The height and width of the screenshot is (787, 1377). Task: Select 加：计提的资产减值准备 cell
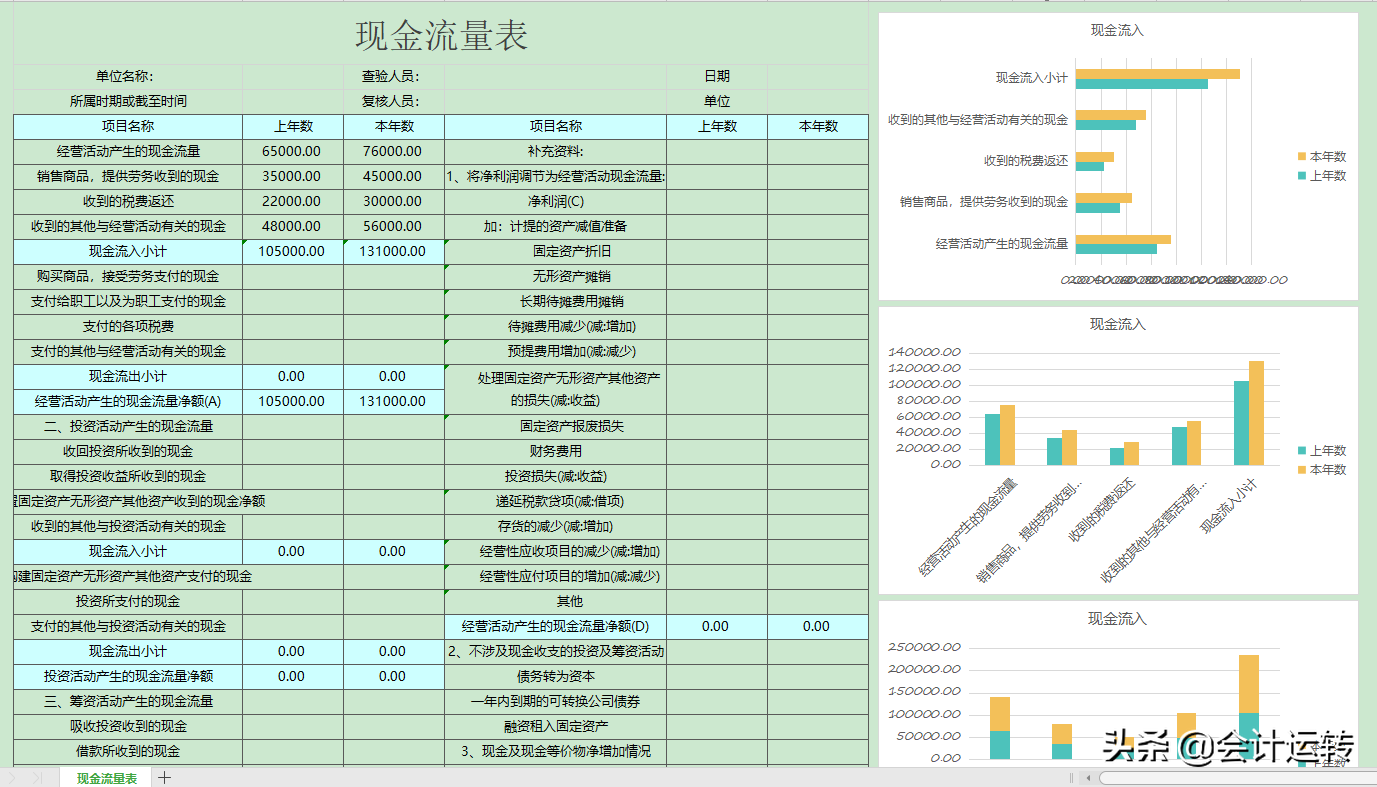point(556,226)
